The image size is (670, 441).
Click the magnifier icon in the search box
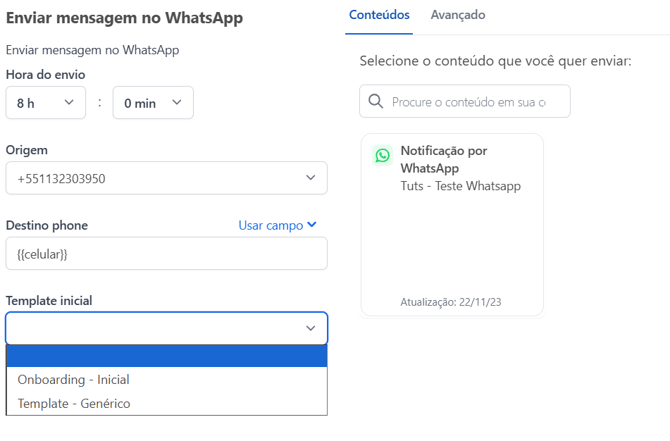[x=376, y=101]
